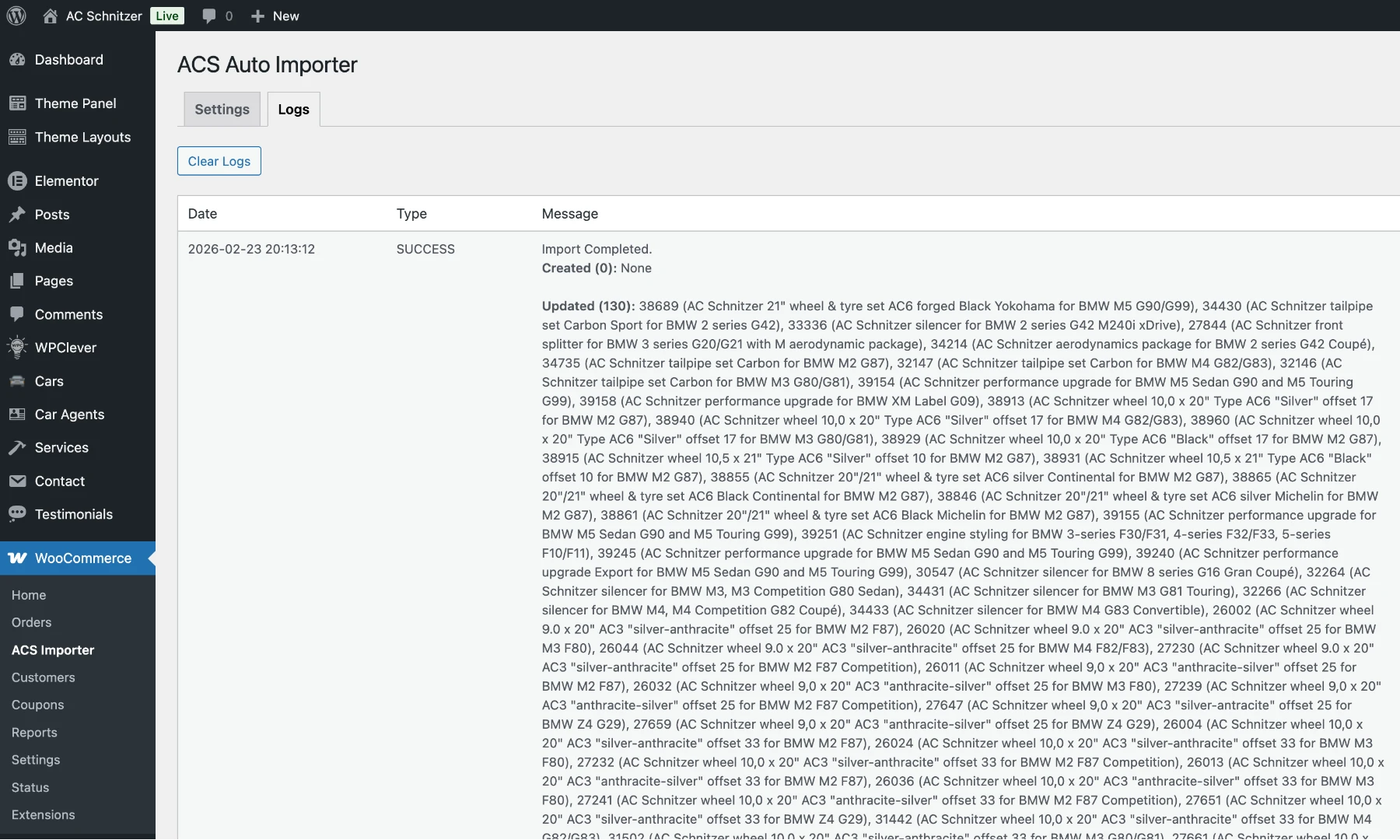Switch to the Settings tab
The width and height of the screenshot is (1400, 840).
(222, 109)
